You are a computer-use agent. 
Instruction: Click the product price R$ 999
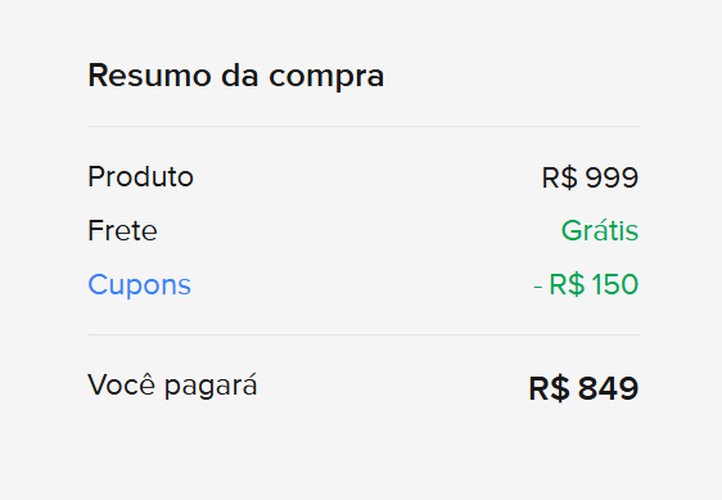pos(590,178)
